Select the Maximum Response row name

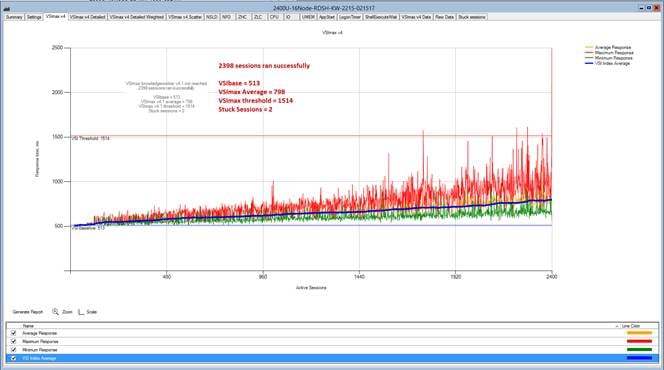coord(40,341)
